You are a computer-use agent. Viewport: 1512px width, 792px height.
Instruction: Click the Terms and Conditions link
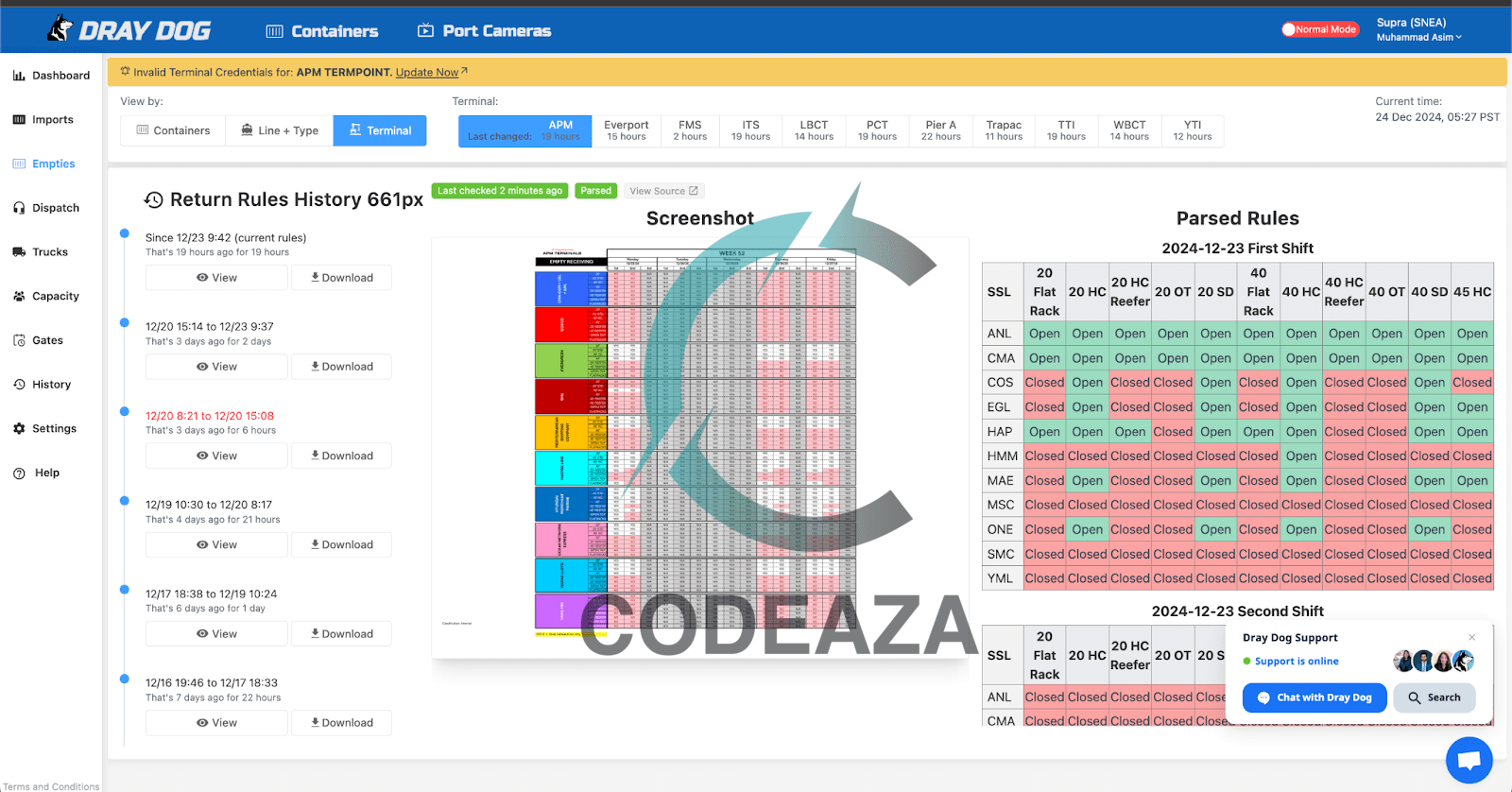[x=51, y=786]
